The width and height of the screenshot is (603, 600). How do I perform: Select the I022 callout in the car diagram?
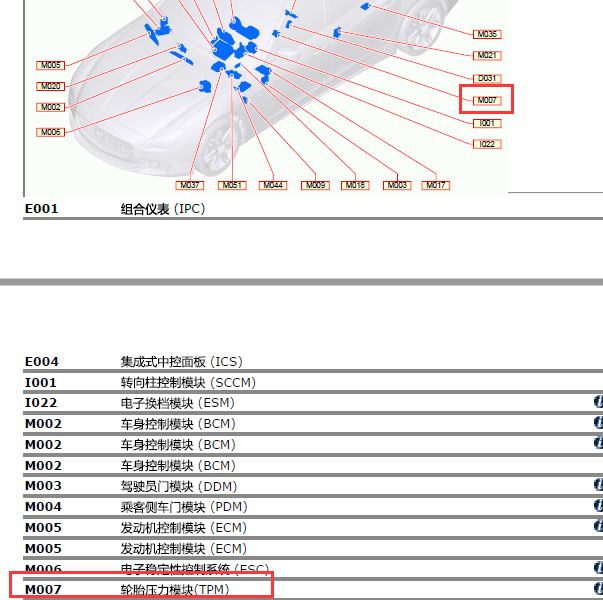[x=487, y=144]
